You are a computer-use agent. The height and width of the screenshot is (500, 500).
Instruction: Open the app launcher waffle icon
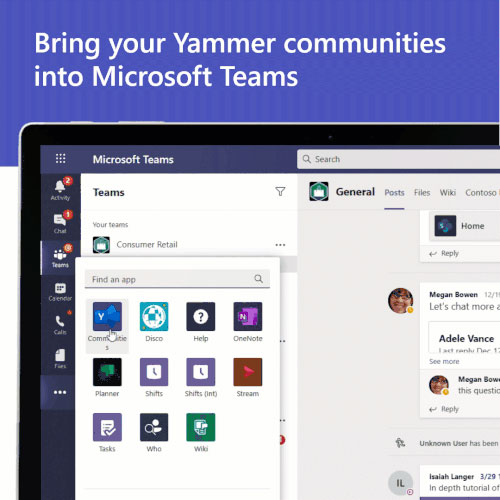pyautogui.click(x=60, y=159)
